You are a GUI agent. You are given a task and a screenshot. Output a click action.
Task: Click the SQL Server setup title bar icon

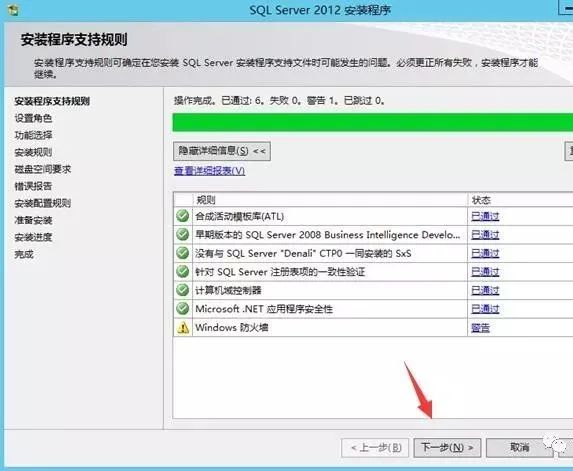pyautogui.click(x=13, y=10)
